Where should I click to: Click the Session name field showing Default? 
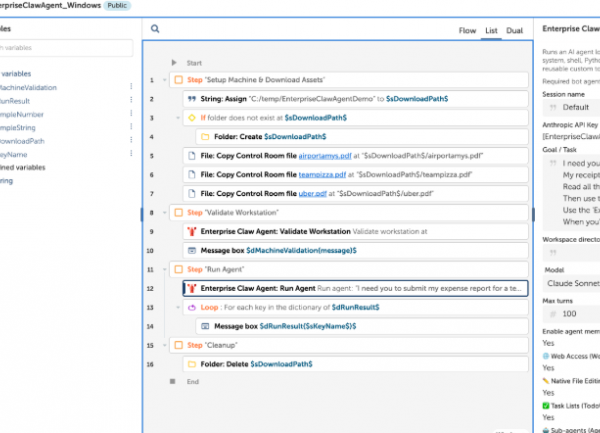coord(571,107)
